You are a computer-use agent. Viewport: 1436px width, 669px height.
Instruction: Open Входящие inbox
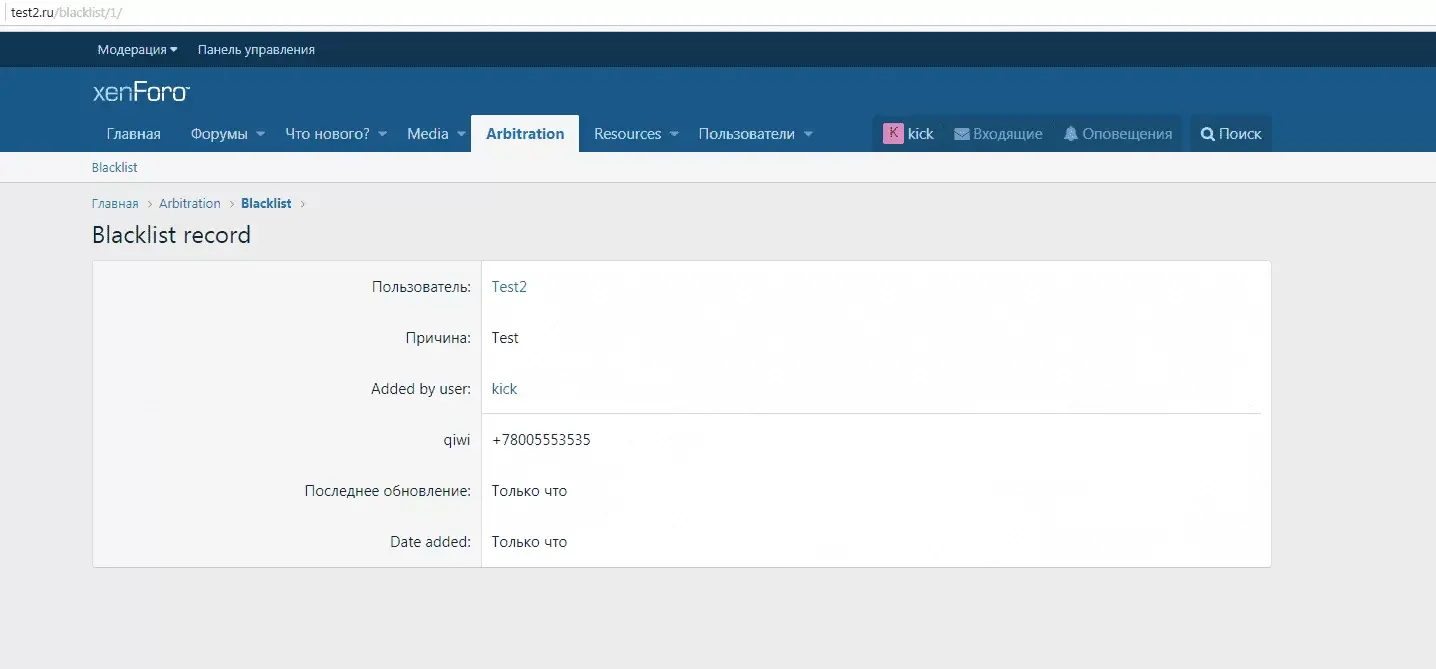pos(998,134)
